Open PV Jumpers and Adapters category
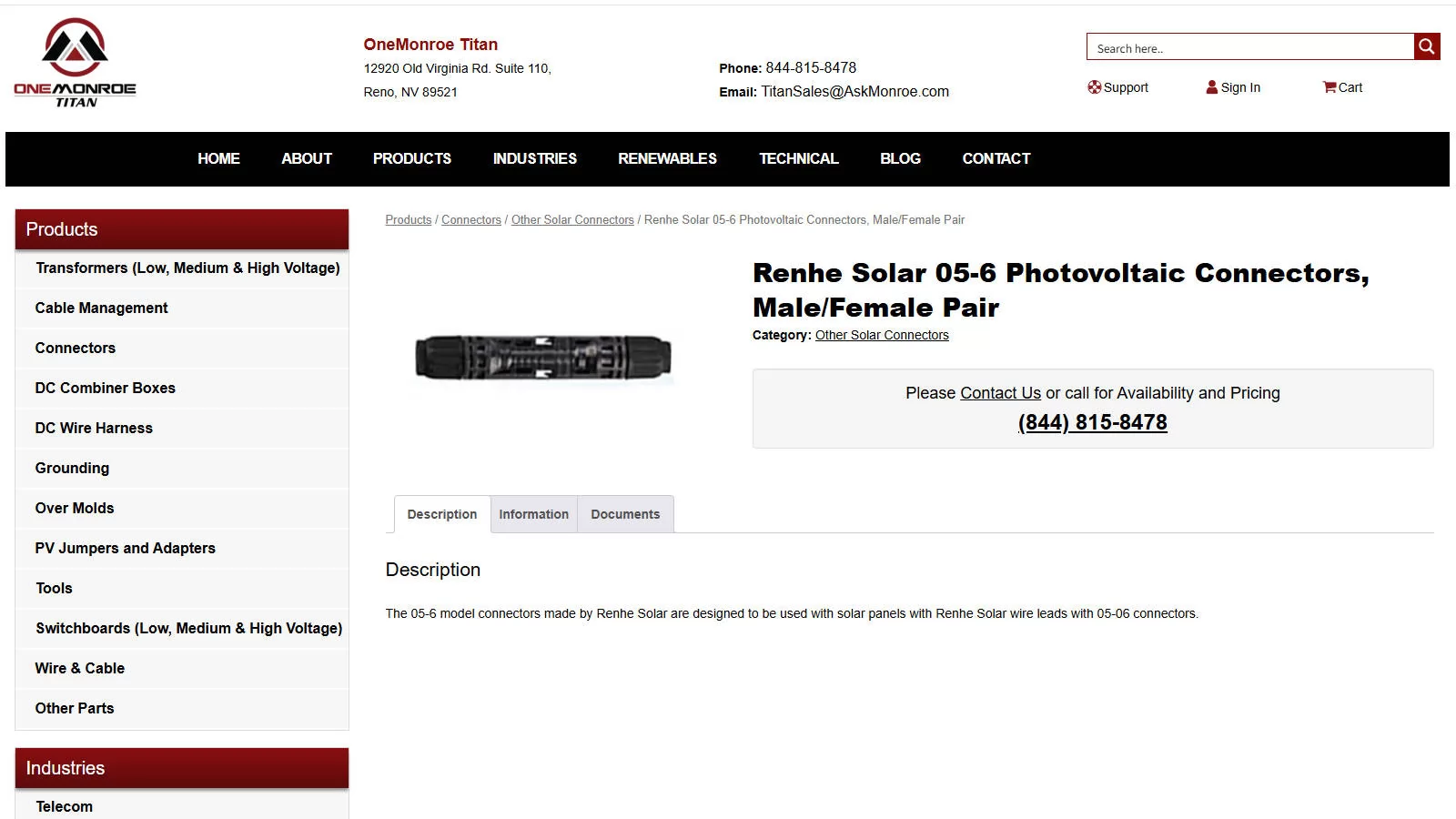Screen dimensions: 1456x819 (125, 548)
